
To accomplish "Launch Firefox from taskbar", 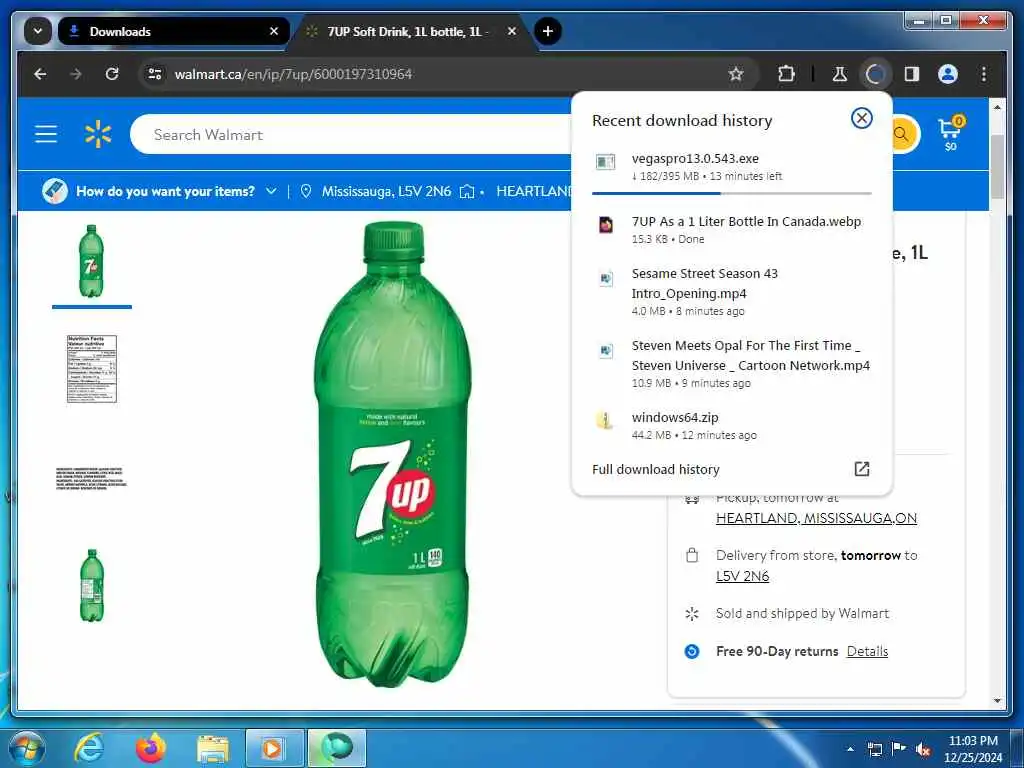I will 150,748.
